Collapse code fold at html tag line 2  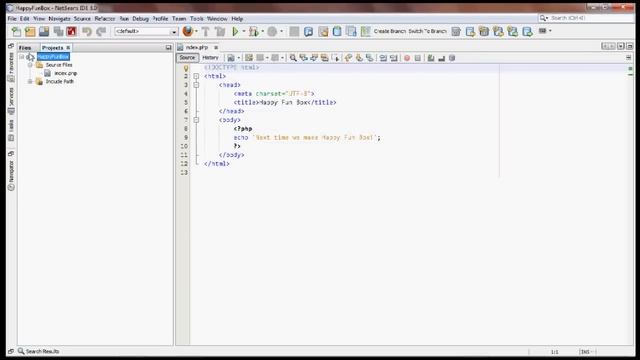tap(196, 76)
